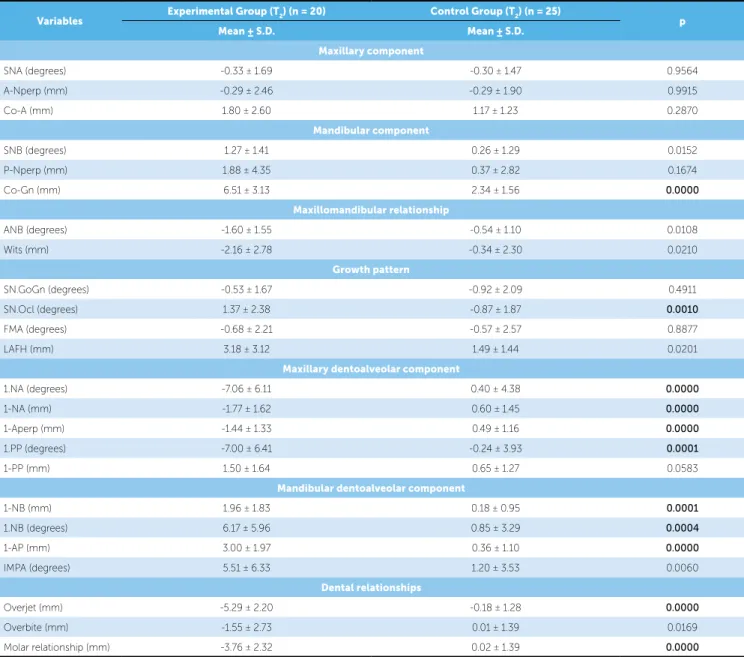Select the '1.NB (degrees)' row label
Image resolution: width=744 pixels, height=657 pixels.
pos(36,528)
